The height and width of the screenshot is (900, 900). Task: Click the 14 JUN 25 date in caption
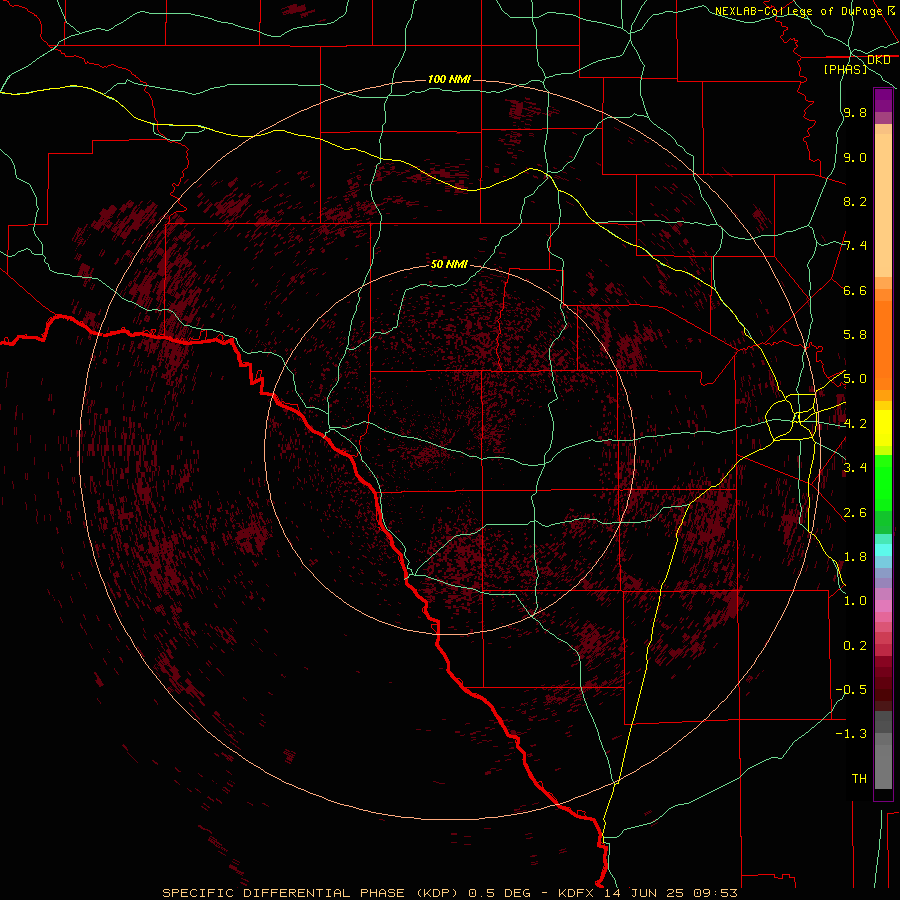(646, 893)
